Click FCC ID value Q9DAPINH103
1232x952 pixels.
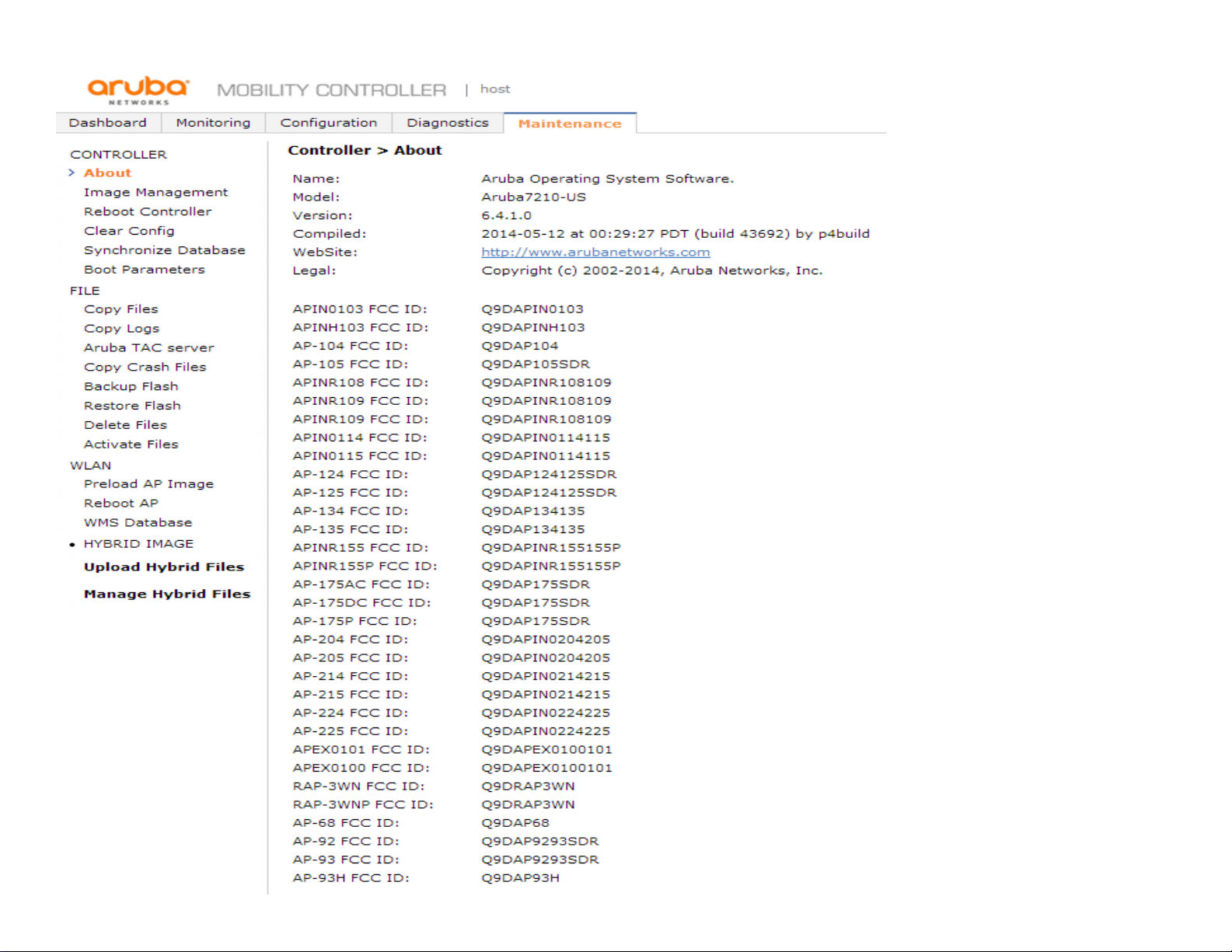(533, 328)
